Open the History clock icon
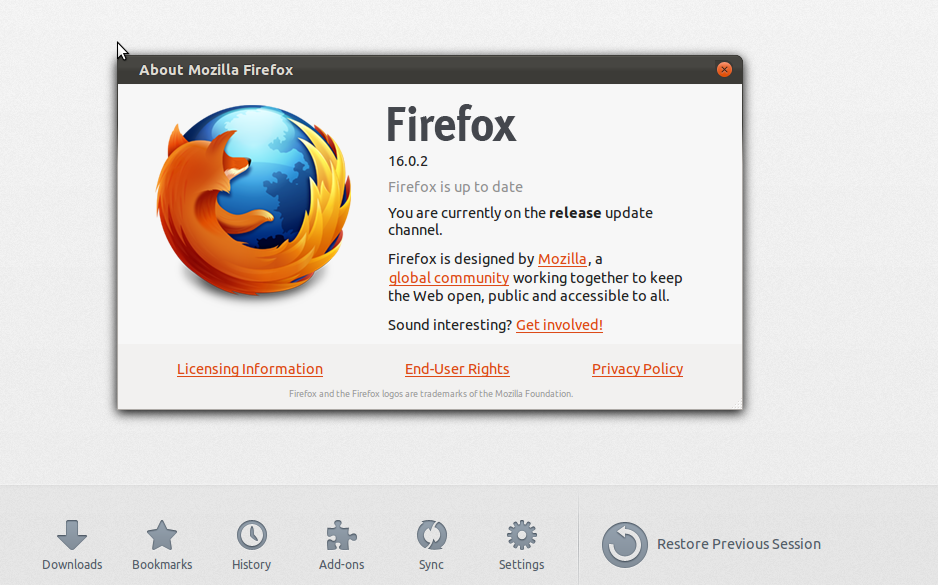This screenshot has height=585, width=938. coord(252,535)
